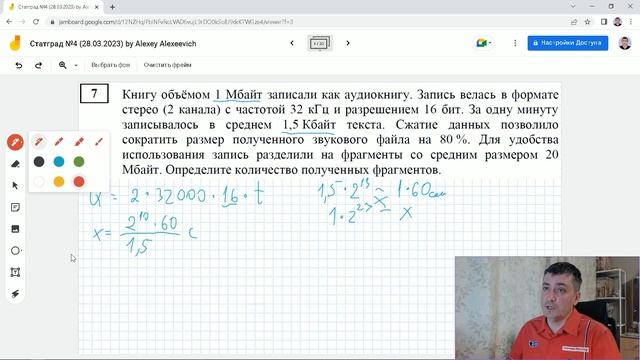Pick the yellow ink color
The image size is (640, 360).
click(x=59, y=182)
